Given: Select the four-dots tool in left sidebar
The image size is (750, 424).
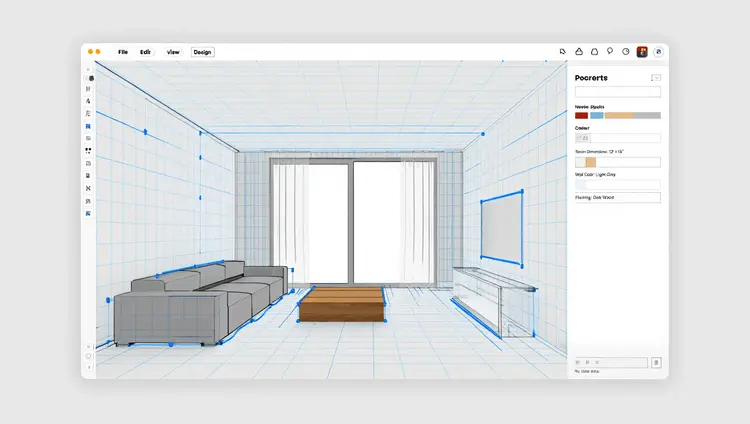Looking at the screenshot, I should 89,150.
